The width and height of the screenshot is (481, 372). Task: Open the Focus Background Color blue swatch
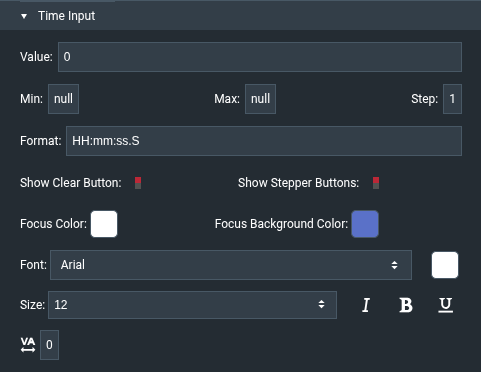[365, 224]
